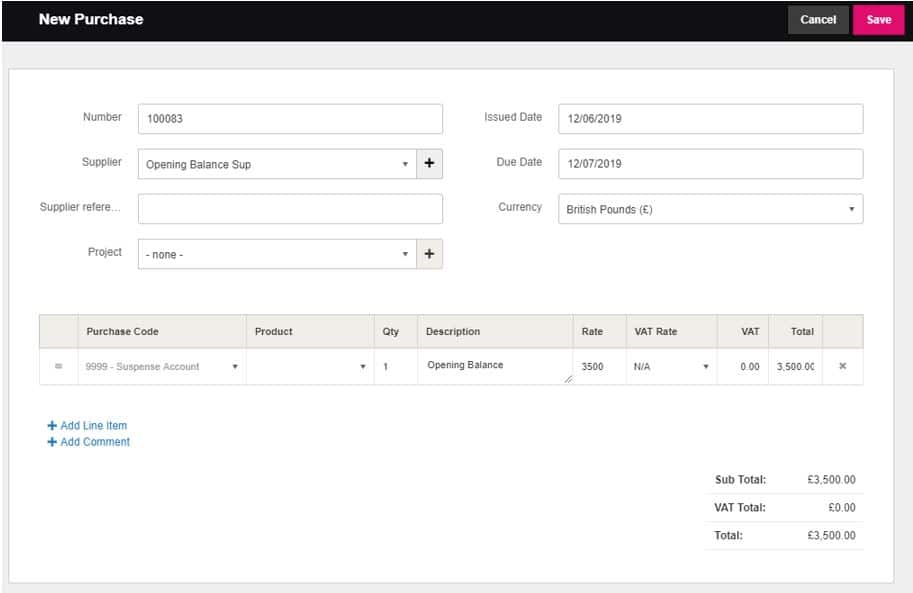Screen dimensions: 913x593
Task: Expand the Project dropdown
Action: click(277, 254)
